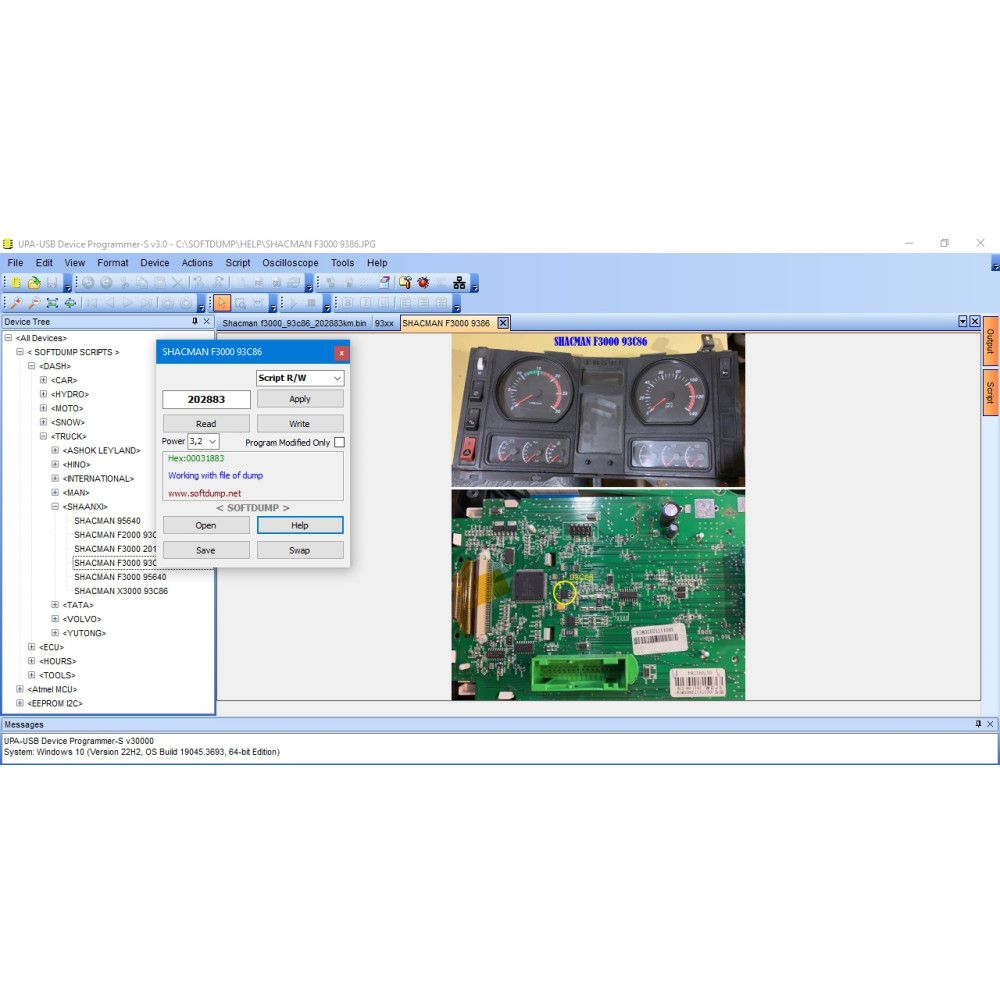Image resolution: width=1000 pixels, height=1000 pixels.
Task: Open the document tab list dropdown arrow
Action: [x=963, y=321]
